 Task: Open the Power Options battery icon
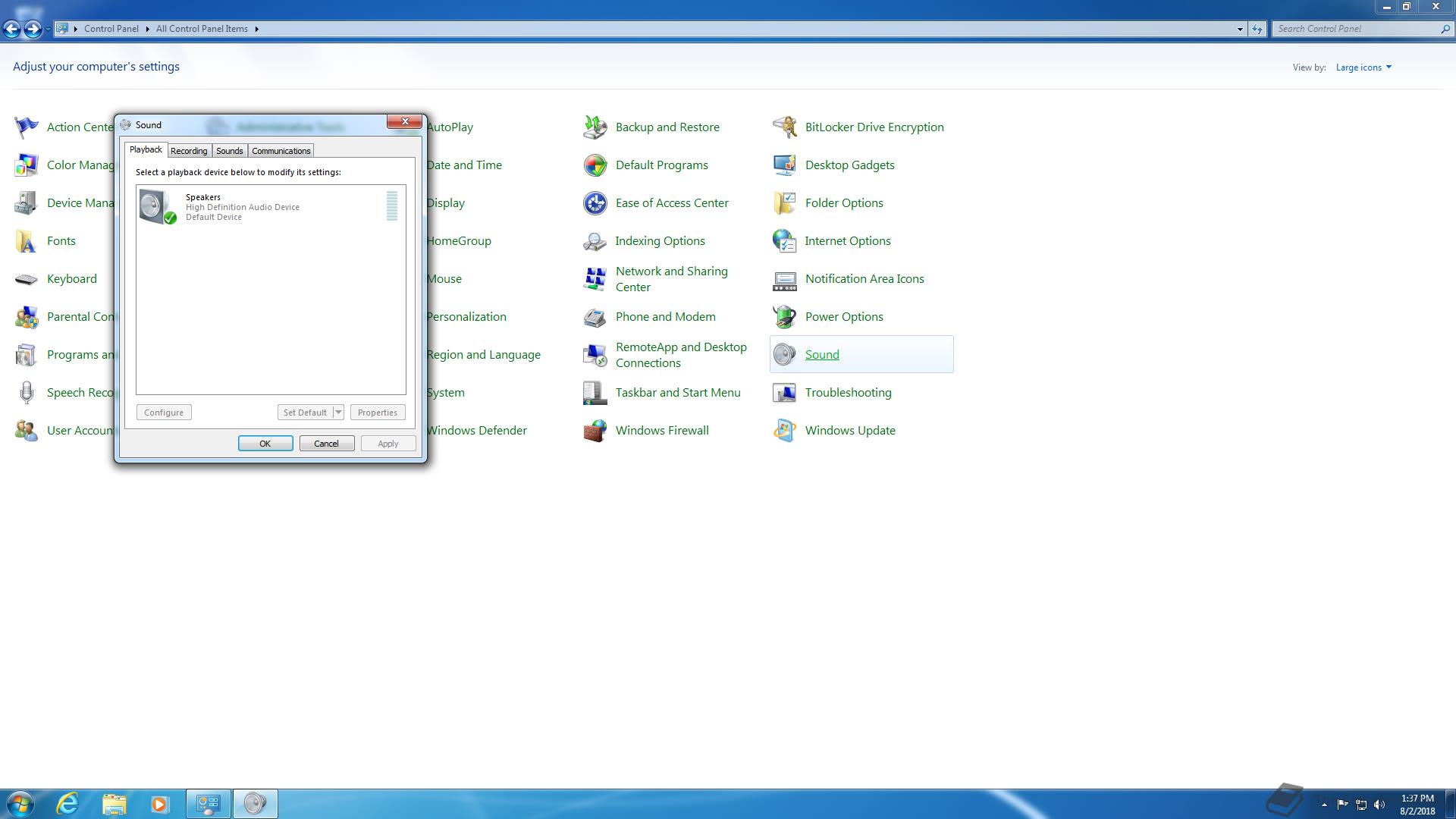tap(785, 316)
